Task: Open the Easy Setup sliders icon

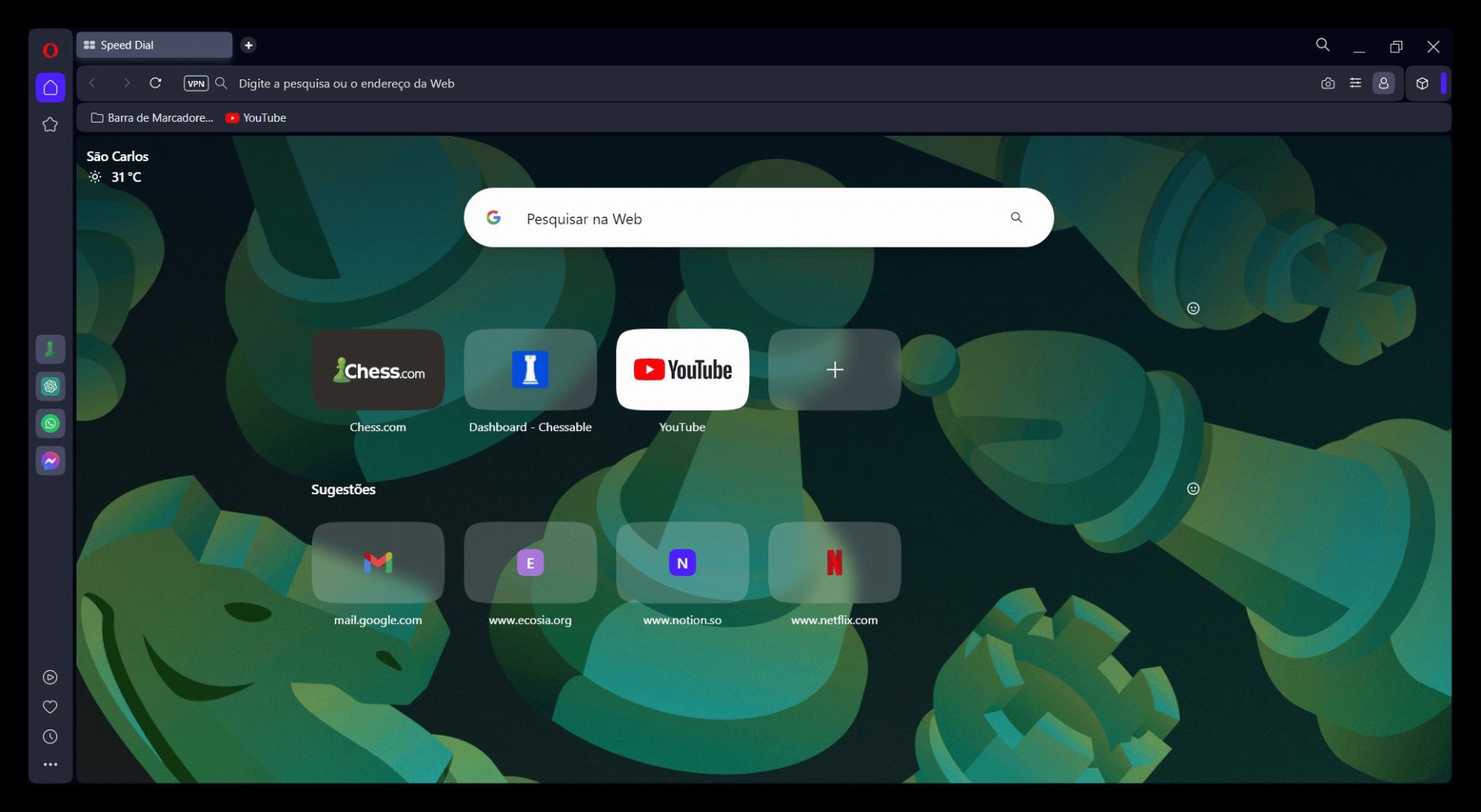Action: (x=1355, y=83)
